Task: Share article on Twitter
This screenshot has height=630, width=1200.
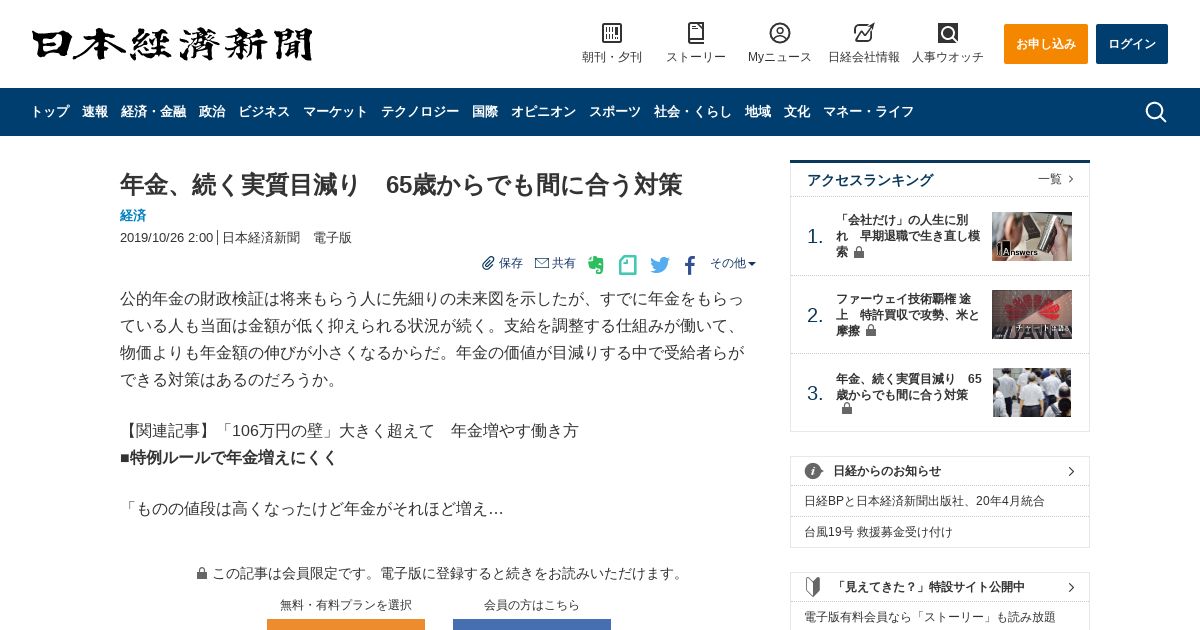Action: tap(660, 265)
